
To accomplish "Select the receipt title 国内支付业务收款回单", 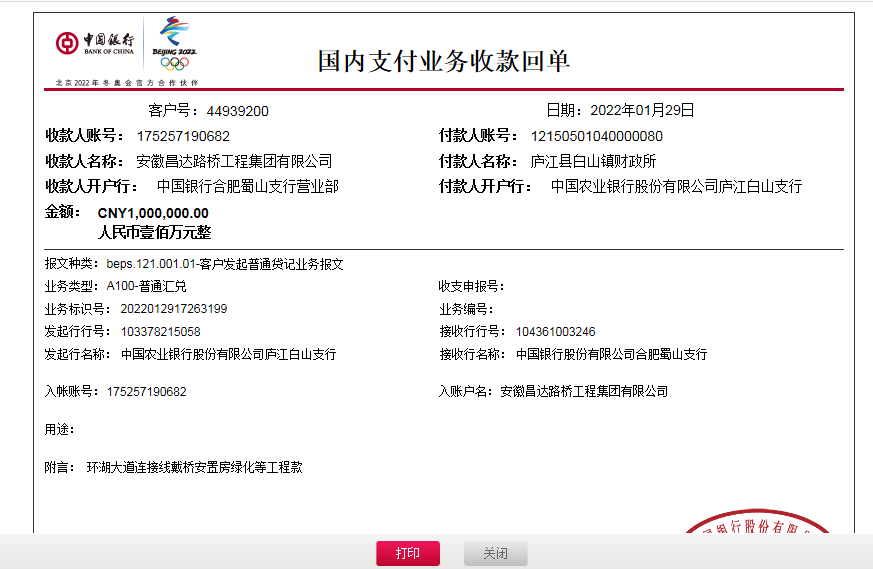I will 443,61.
